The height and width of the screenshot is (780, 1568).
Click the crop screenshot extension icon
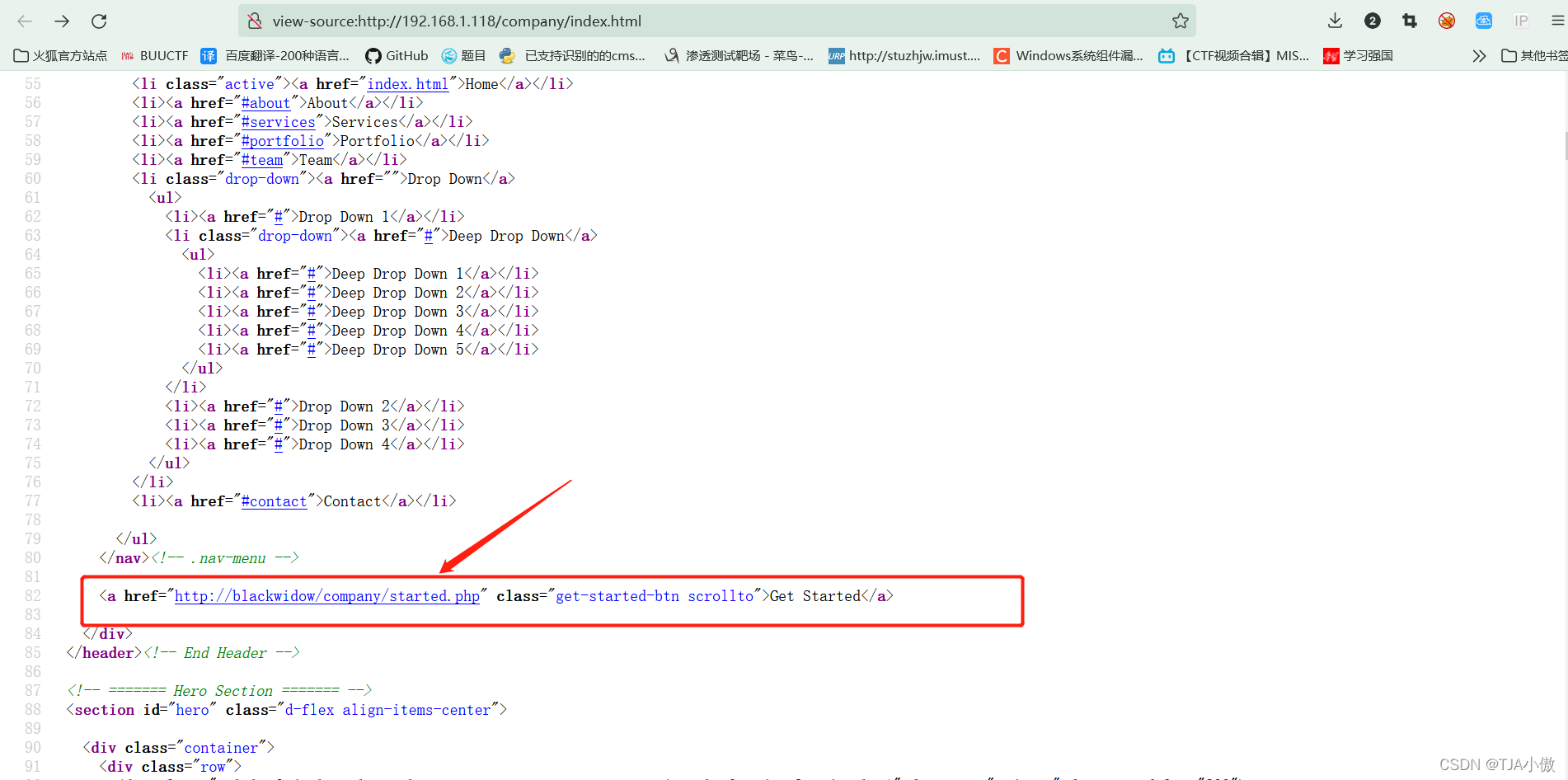(x=1410, y=21)
